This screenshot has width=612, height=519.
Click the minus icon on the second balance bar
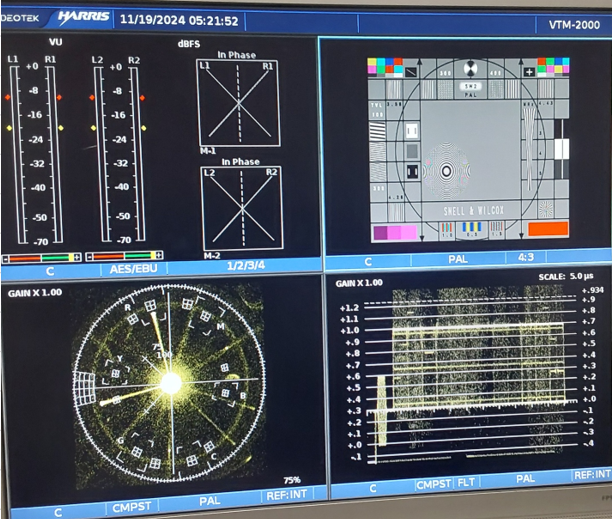[89, 256]
